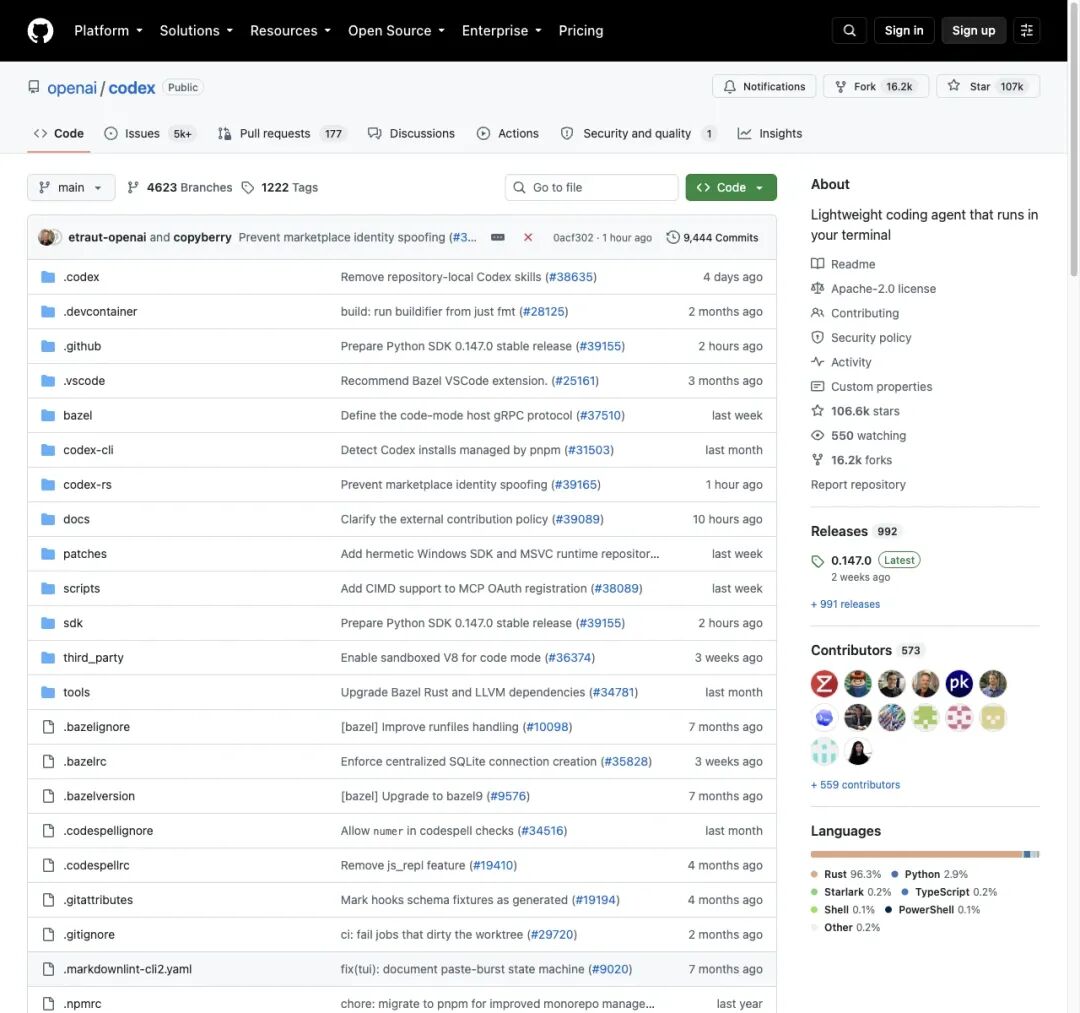
Task: Star the repository with the Star button
Action: [x=988, y=87]
